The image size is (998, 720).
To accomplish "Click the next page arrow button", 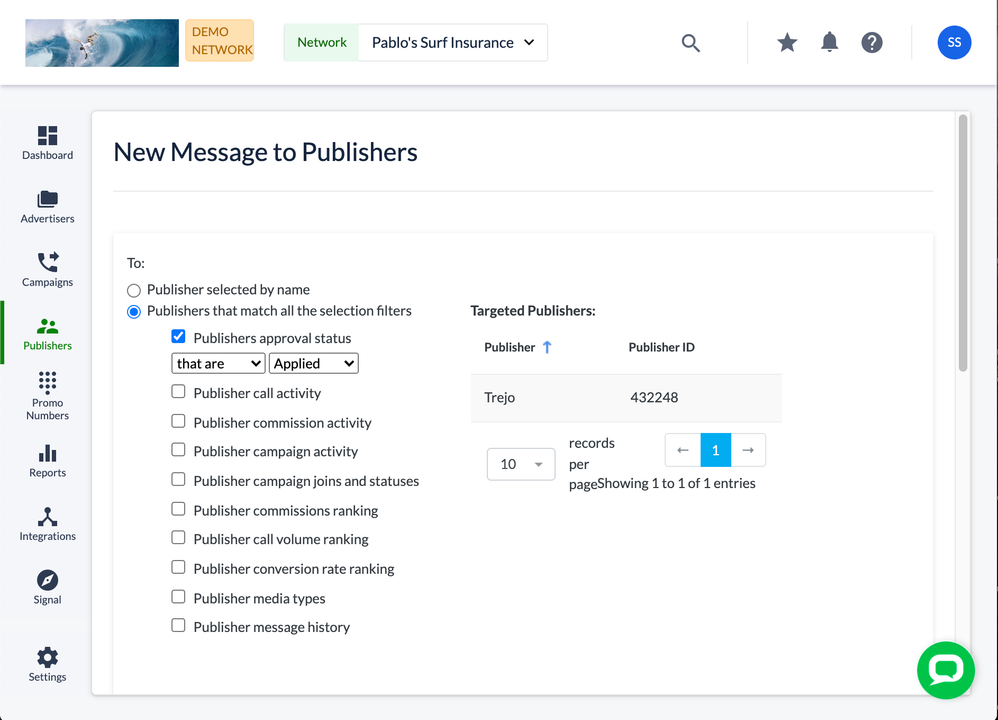I will [x=748, y=450].
